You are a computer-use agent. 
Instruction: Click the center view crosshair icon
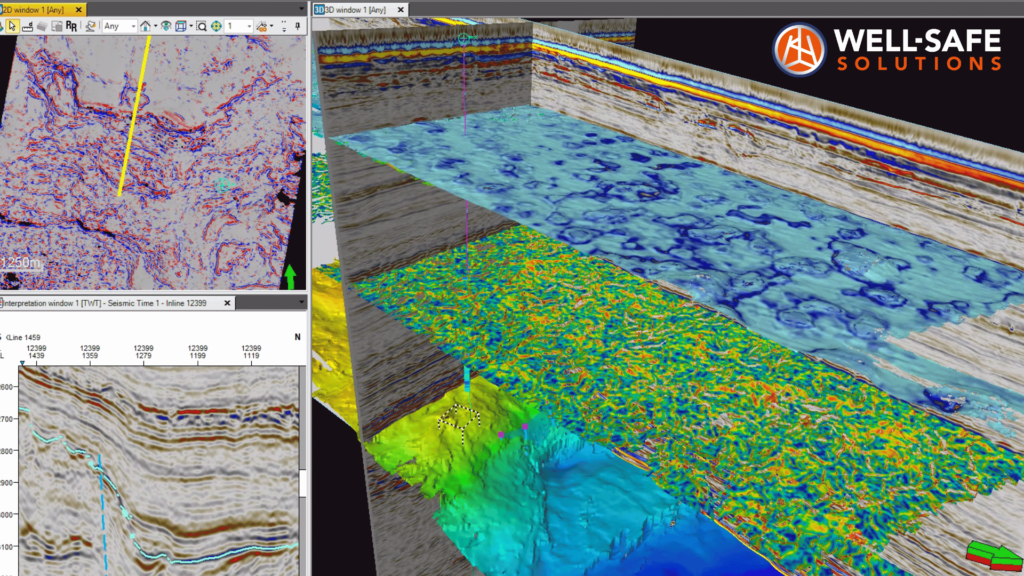[x=217, y=28]
